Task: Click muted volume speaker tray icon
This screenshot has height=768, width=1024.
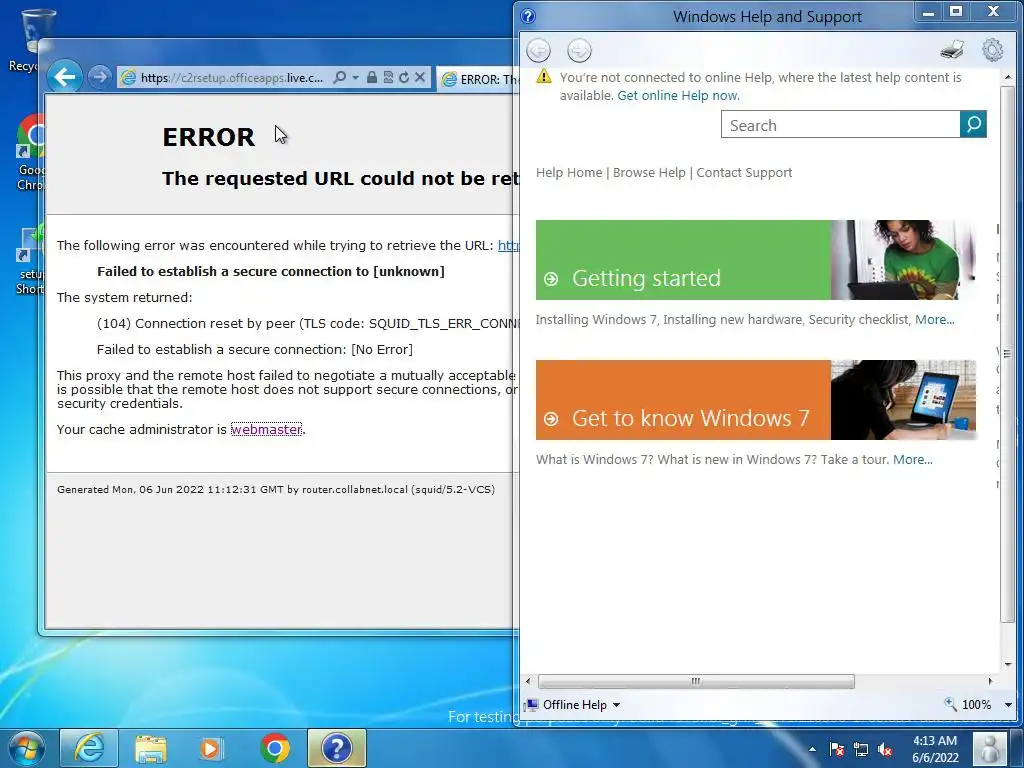Action: pos(886,749)
